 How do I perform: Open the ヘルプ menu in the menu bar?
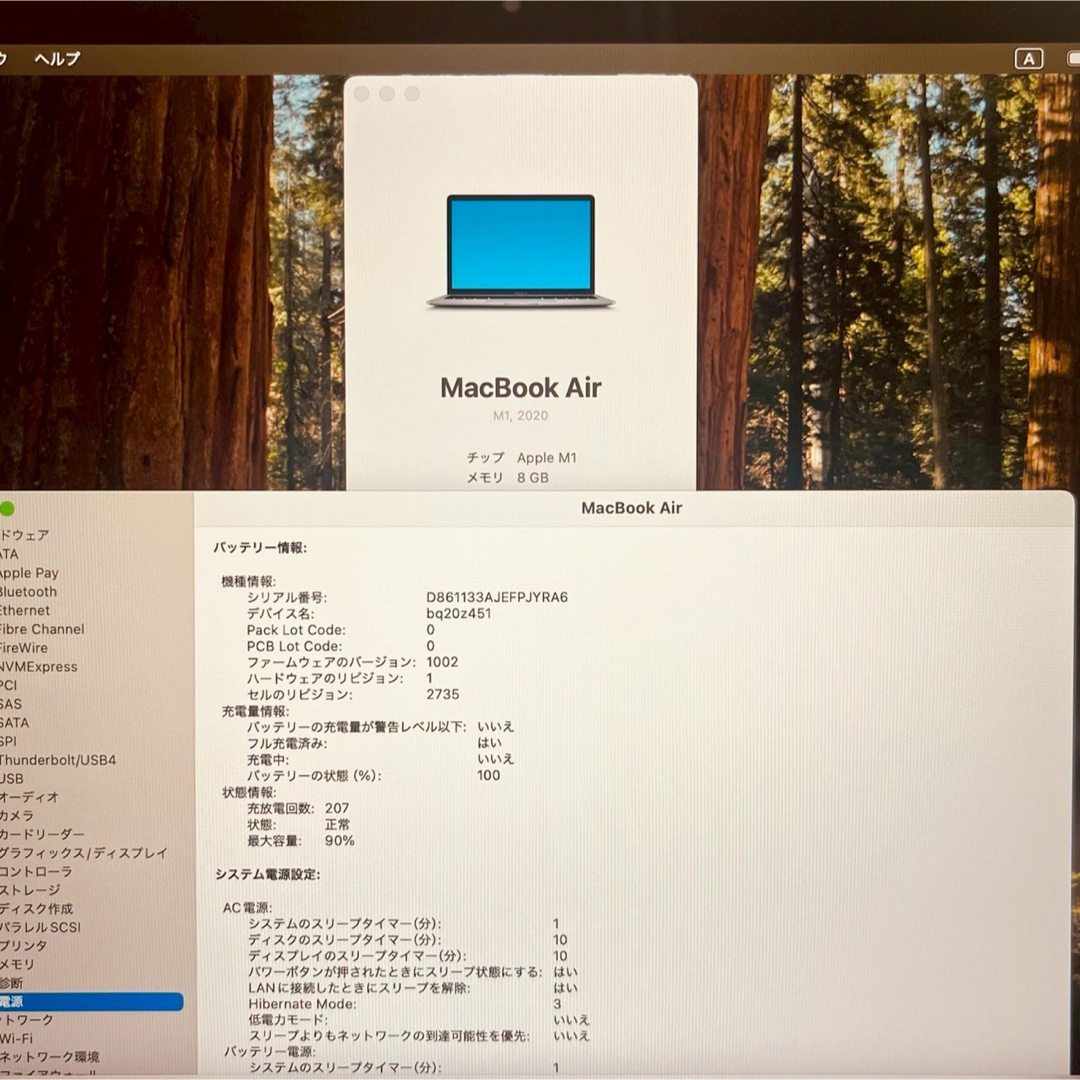57,59
